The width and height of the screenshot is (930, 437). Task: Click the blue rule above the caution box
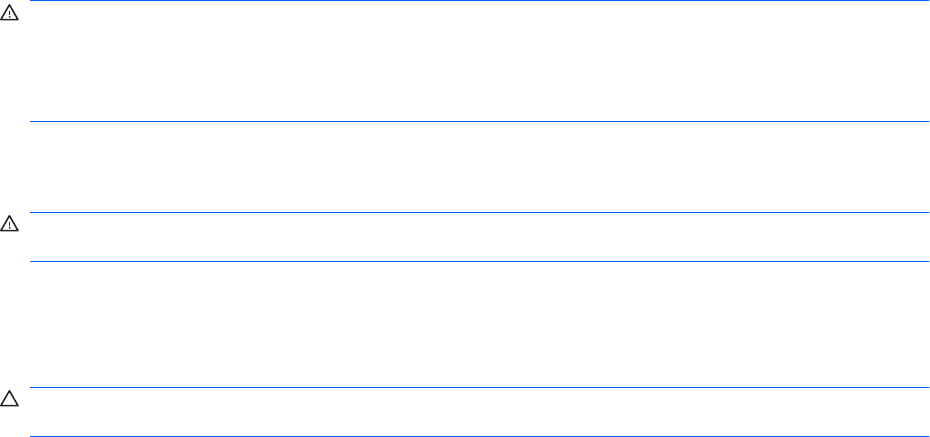(478, 388)
